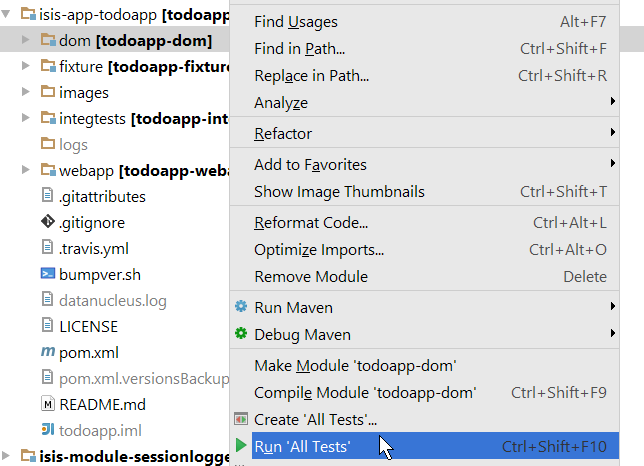The image size is (644, 466).
Task: Expand the dom module tree node
Action: point(26,40)
